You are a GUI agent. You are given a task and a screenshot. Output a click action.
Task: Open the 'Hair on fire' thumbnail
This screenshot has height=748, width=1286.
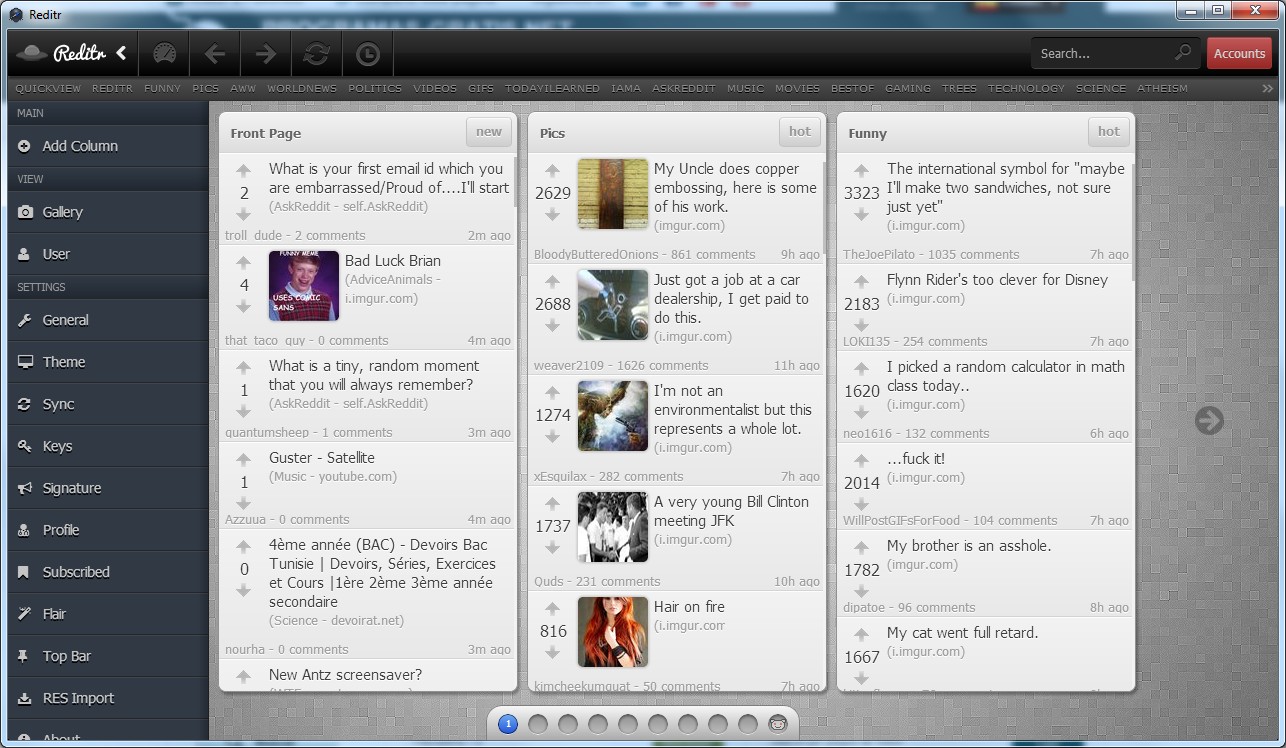coord(613,632)
